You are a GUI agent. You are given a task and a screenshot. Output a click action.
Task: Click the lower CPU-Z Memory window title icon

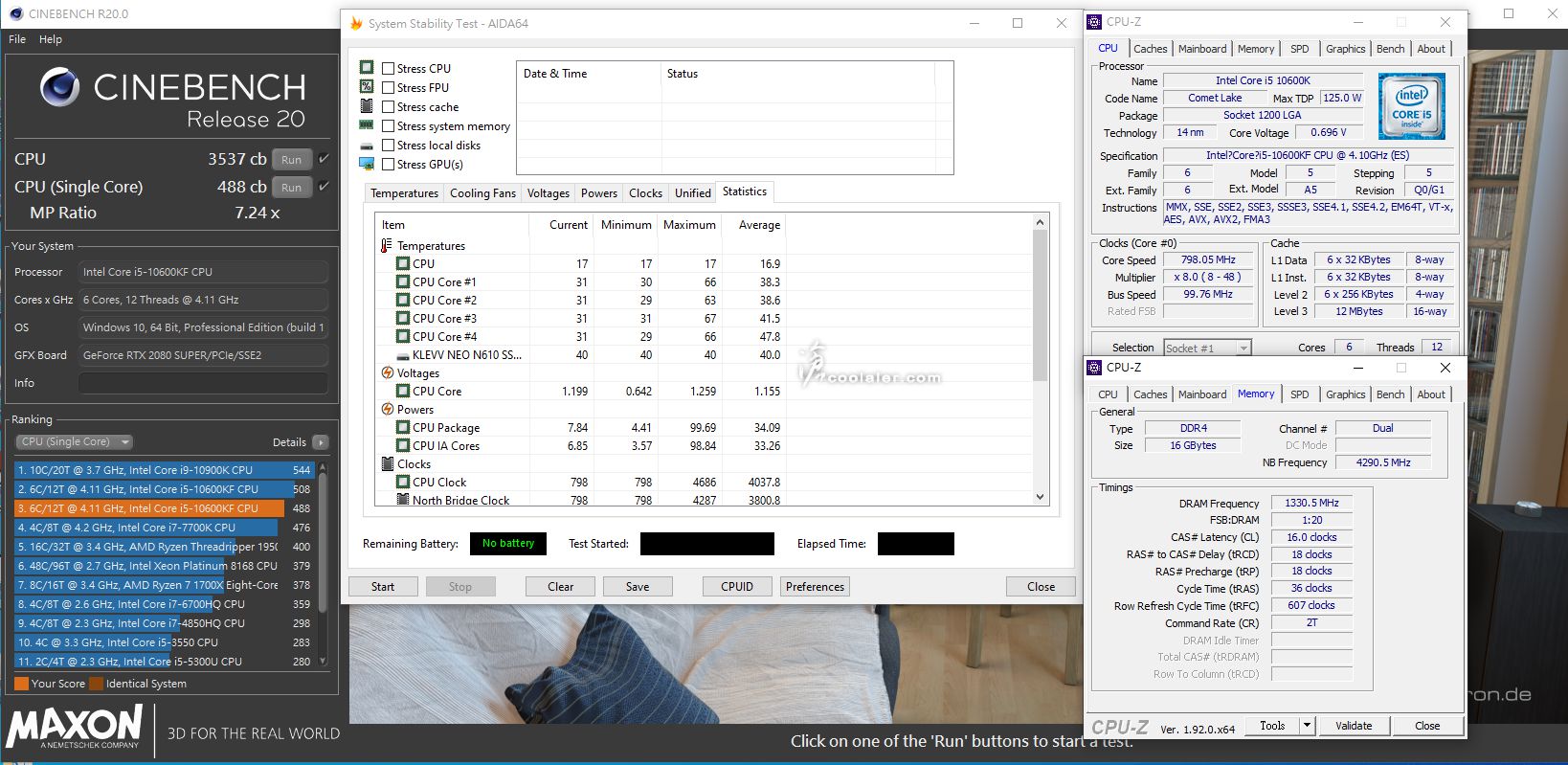point(1095,368)
